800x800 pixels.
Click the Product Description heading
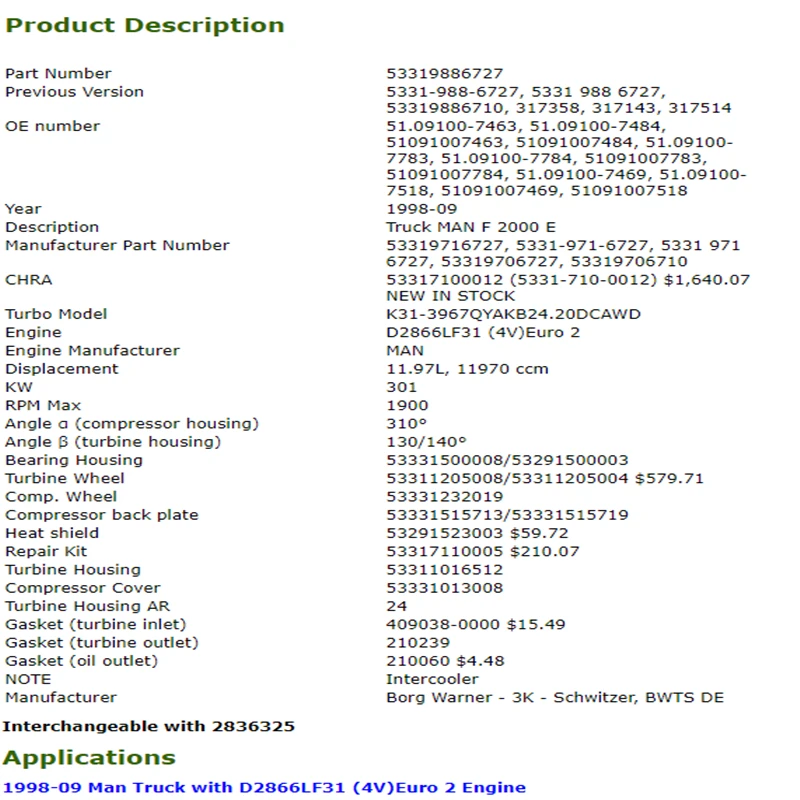tap(145, 26)
